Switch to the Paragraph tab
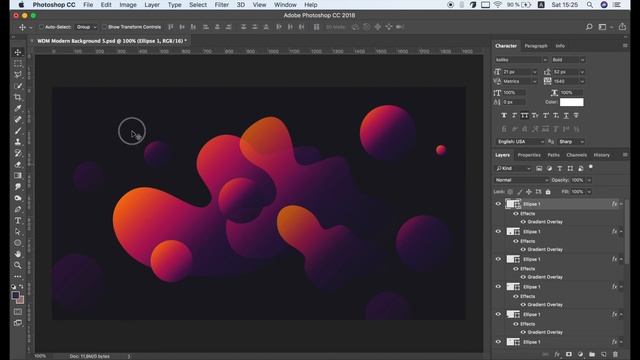 (x=536, y=46)
